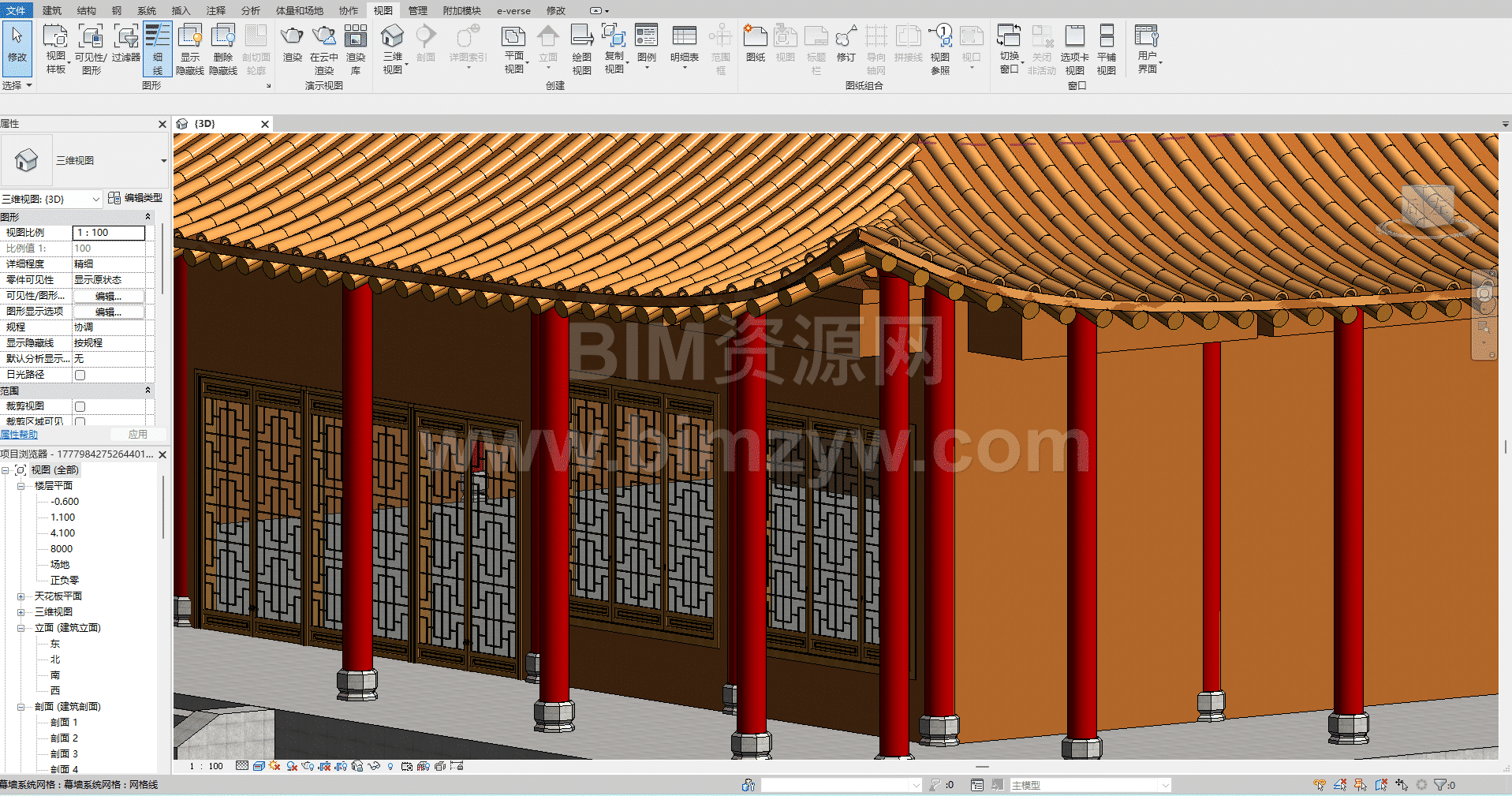Enable 裁剪视图 checkbox
The image size is (1512, 796).
(80, 406)
